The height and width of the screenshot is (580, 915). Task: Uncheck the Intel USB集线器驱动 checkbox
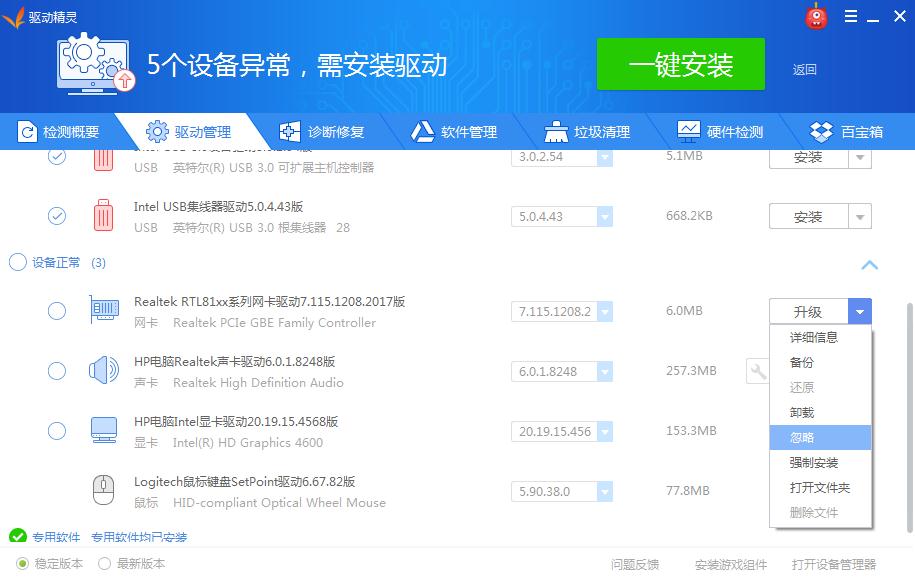[x=57, y=215]
